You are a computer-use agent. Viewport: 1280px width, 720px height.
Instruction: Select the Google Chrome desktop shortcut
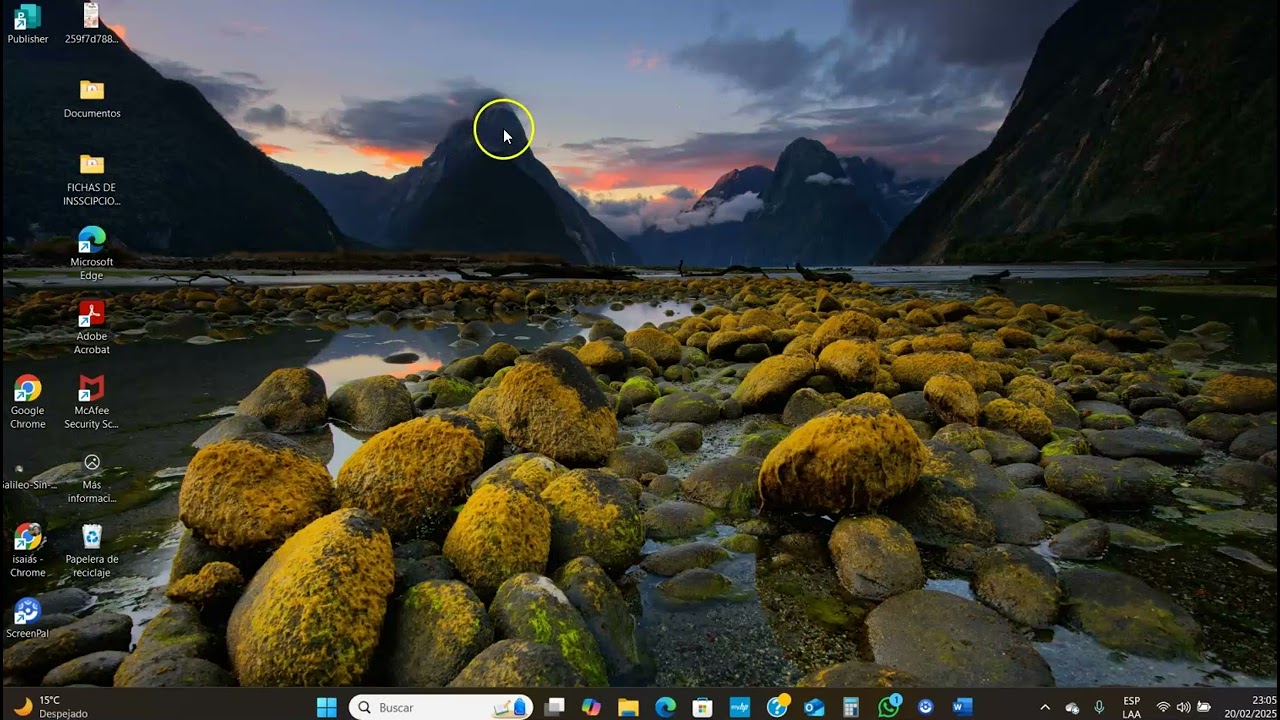[x=28, y=402]
